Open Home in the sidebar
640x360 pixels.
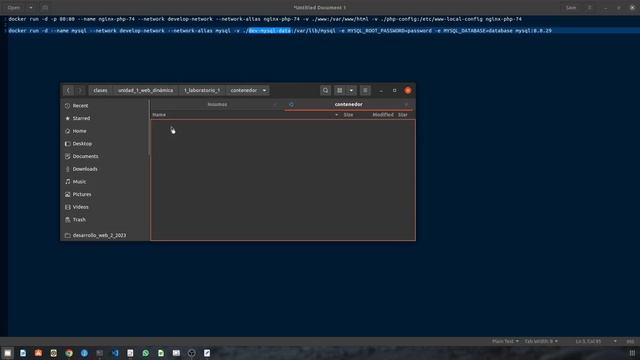click(x=105, y=131)
